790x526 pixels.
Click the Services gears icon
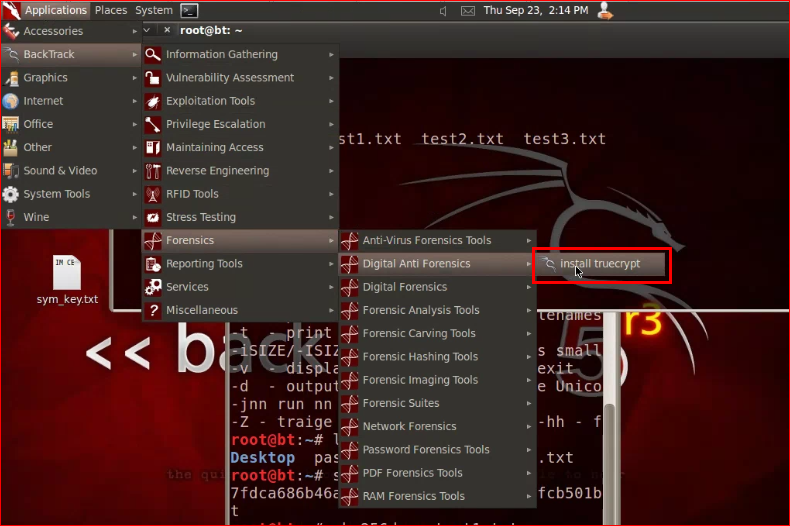click(153, 287)
